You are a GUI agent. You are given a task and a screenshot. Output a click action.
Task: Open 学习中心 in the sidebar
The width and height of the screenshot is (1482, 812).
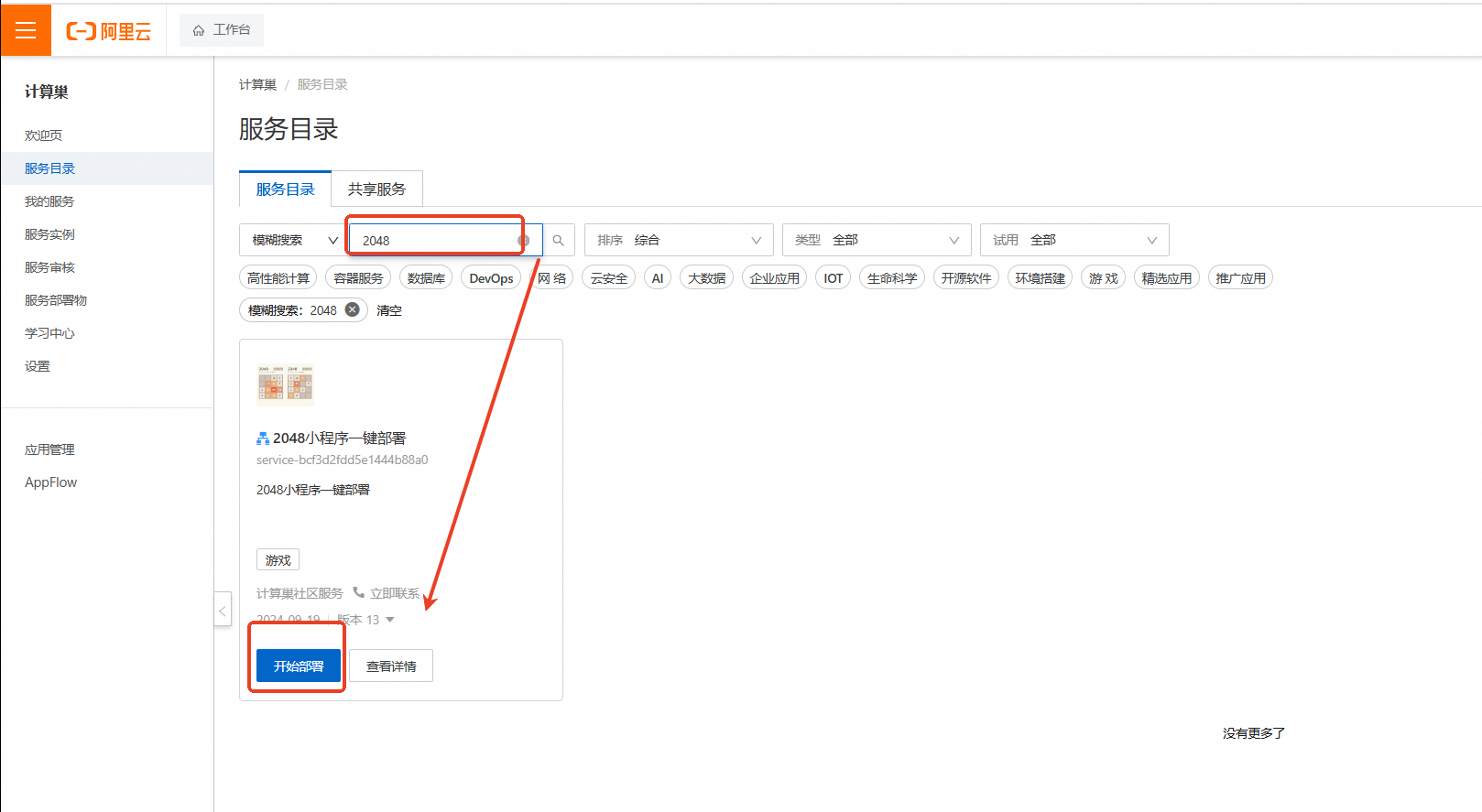click(49, 333)
